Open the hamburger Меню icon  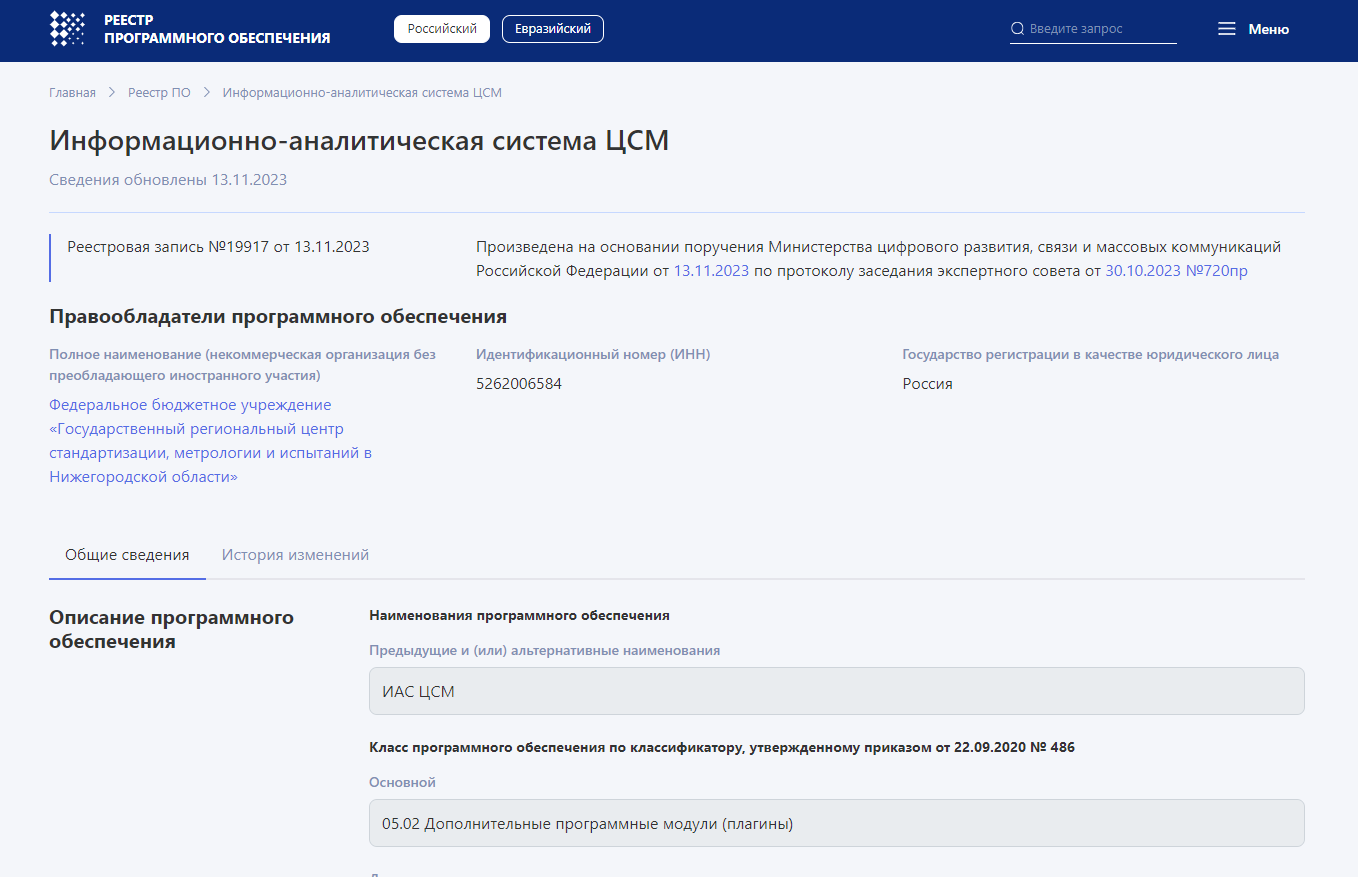pos(1227,29)
